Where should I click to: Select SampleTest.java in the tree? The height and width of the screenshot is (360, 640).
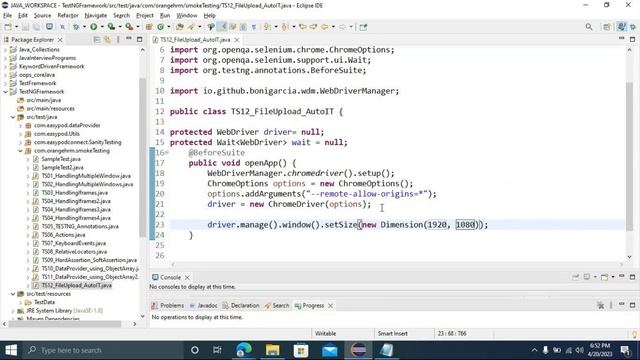tap(60, 159)
